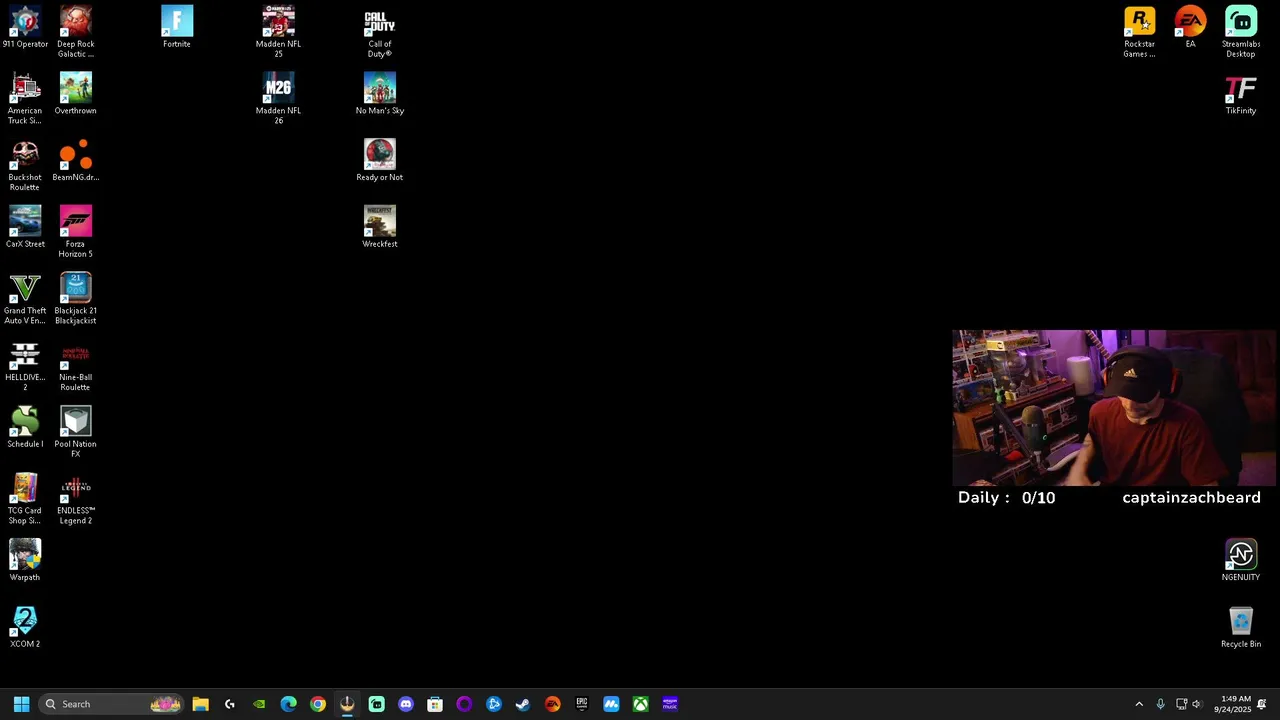Viewport: 1280px width, 720px height.
Task: Click the CarX Street icon
Action: [x=25, y=227]
